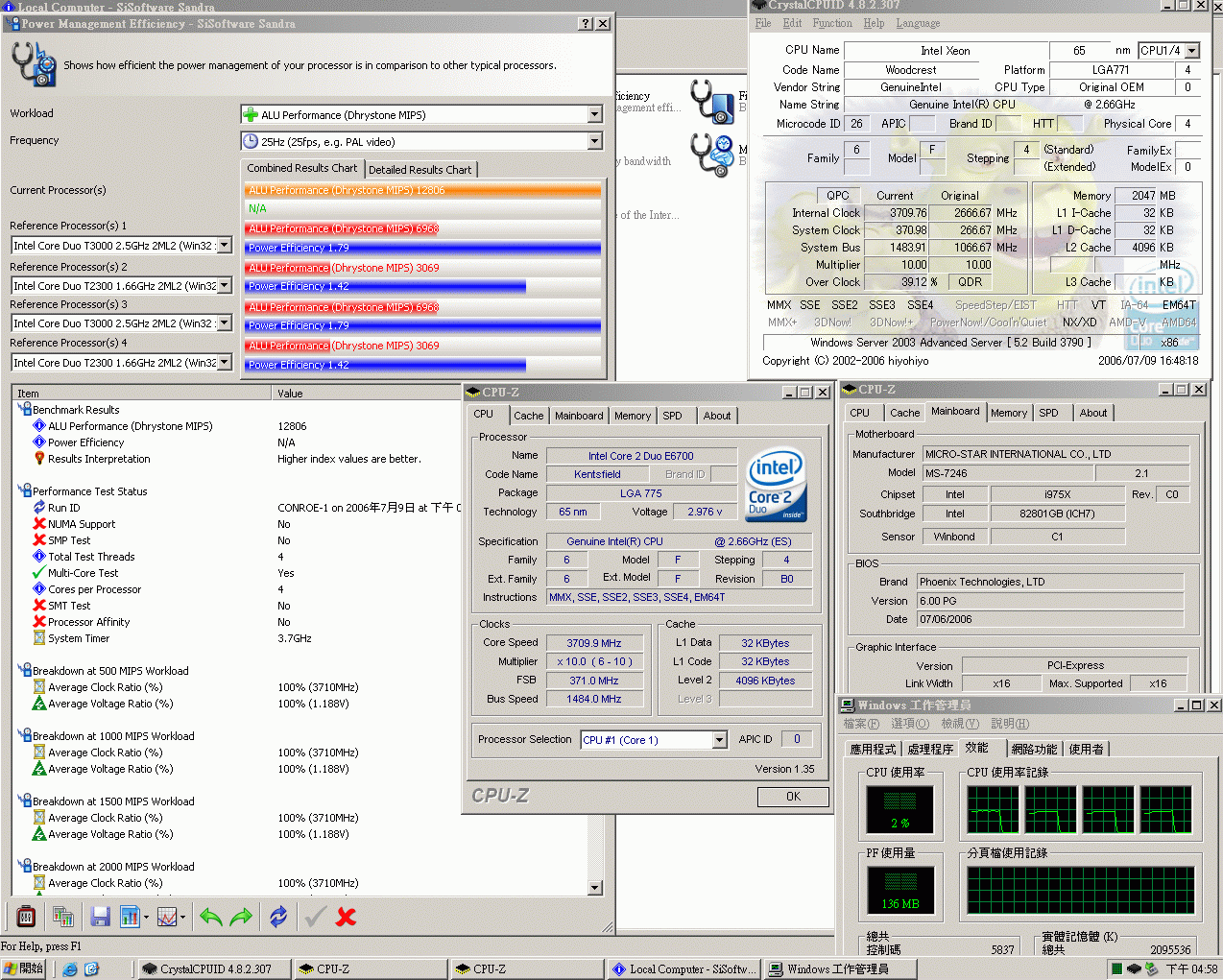Click the bar chart icon in Sandra toolbar

point(130,917)
